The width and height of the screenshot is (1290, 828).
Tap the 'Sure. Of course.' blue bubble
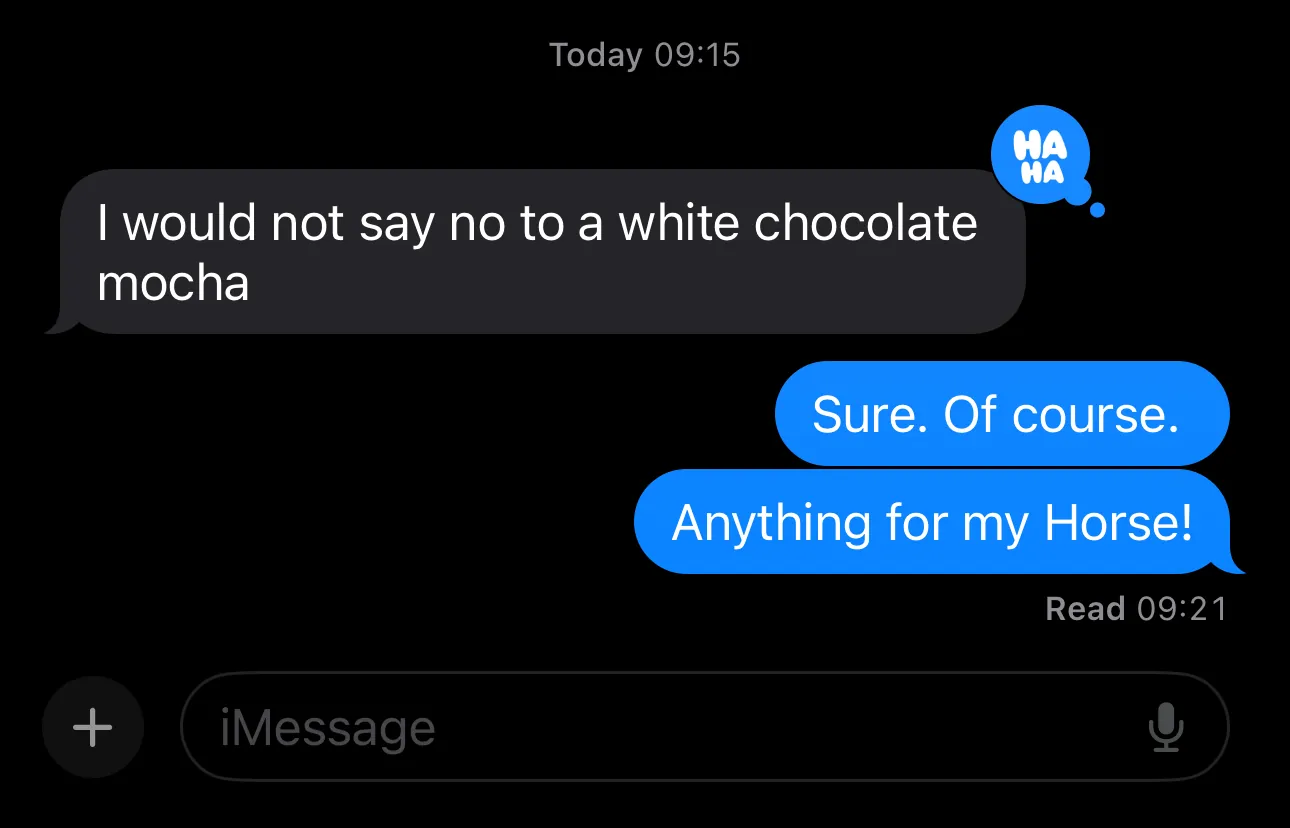(1000, 413)
